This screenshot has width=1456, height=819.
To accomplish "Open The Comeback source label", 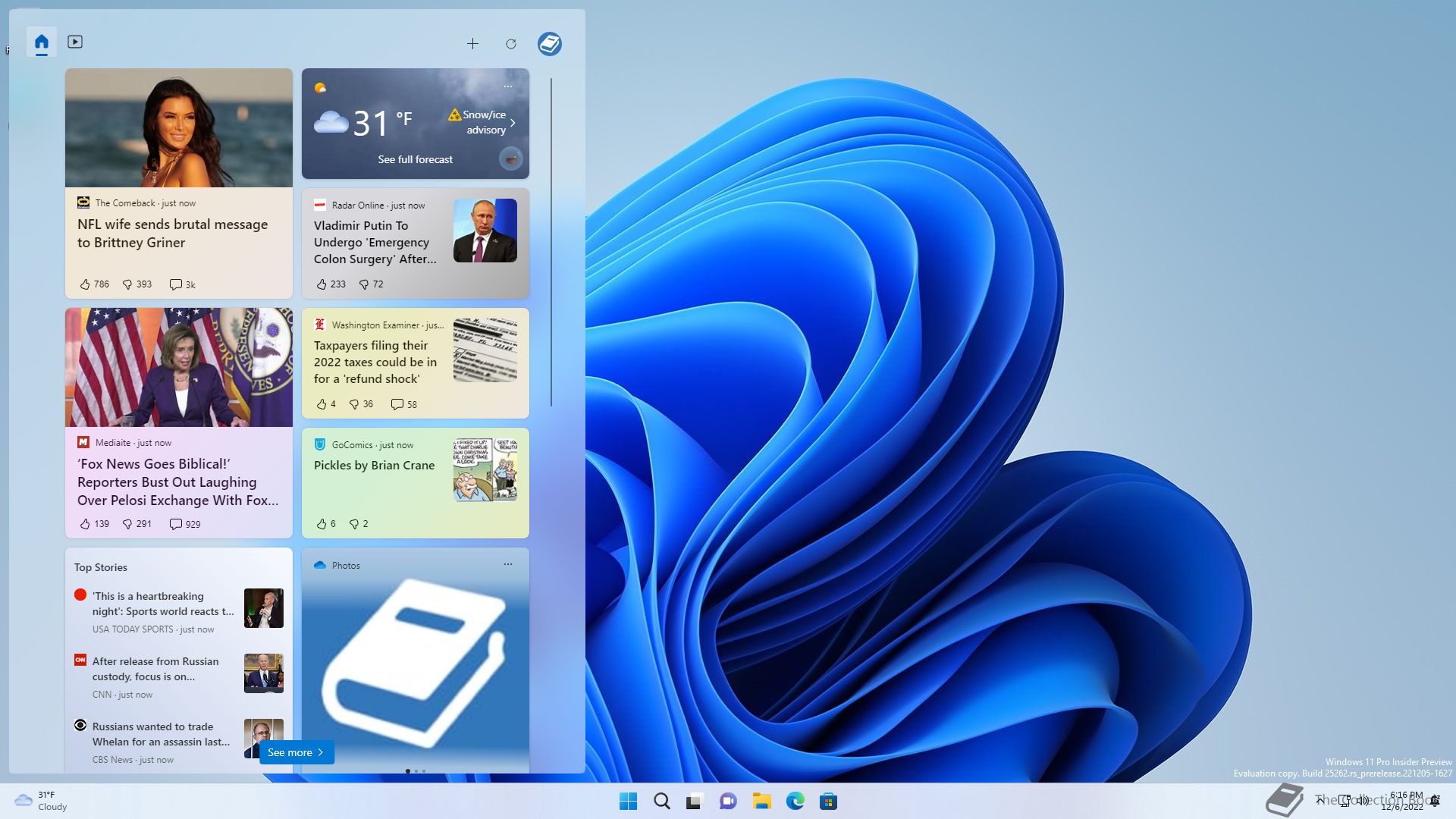I will click(x=125, y=203).
